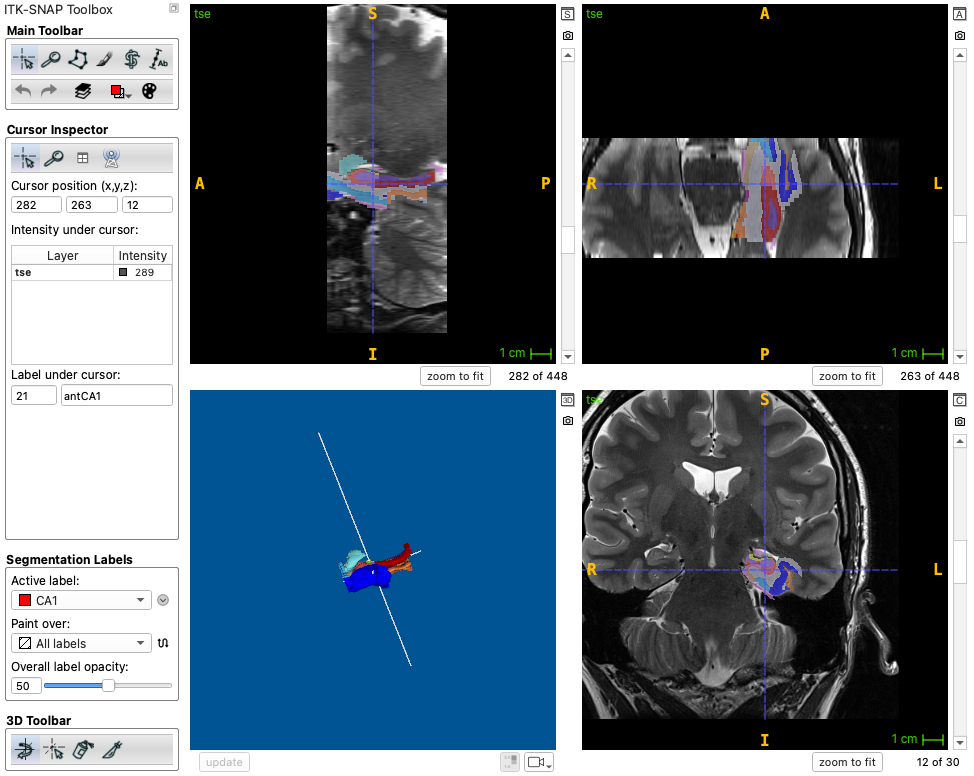Open the Active label CA1 dropdown
Viewport: 974px width, 776px height.
click(x=81, y=600)
